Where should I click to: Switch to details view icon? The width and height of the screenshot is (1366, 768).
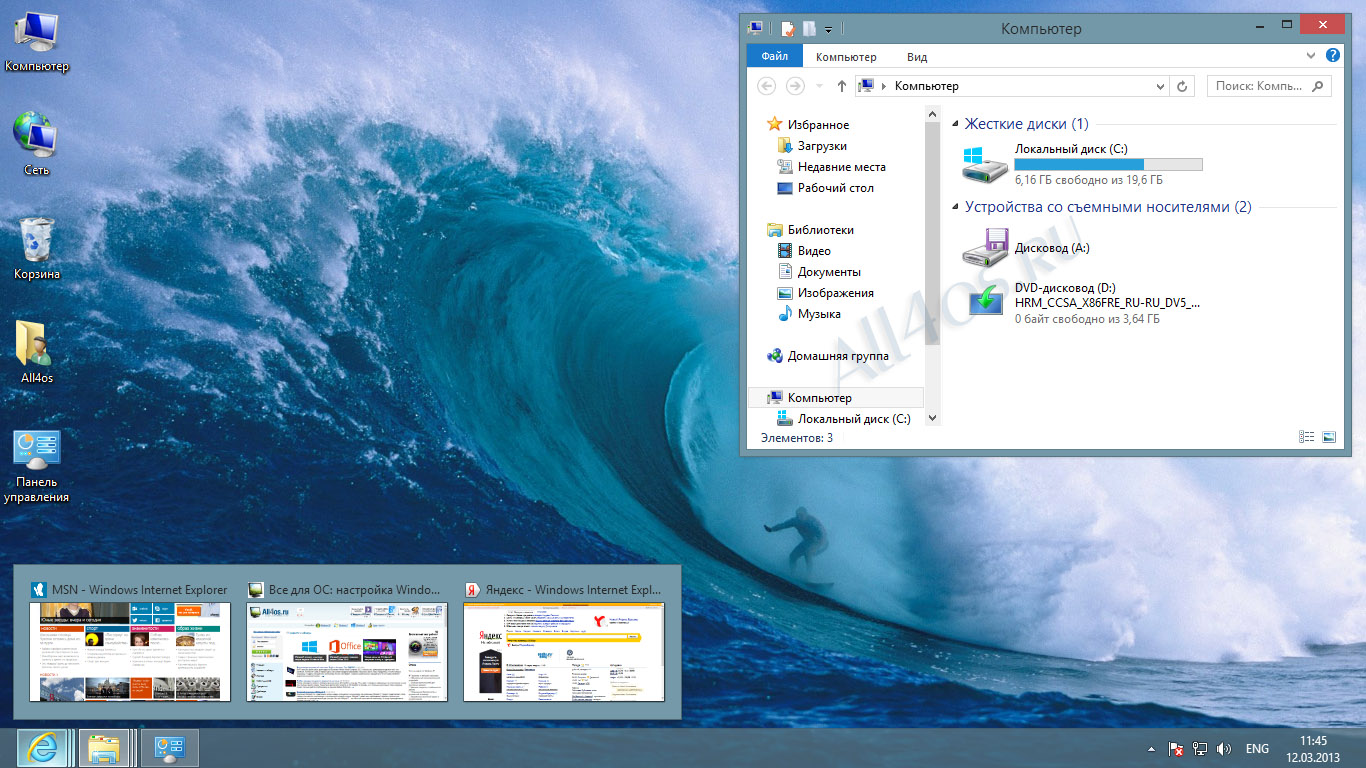[x=1306, y=437]
